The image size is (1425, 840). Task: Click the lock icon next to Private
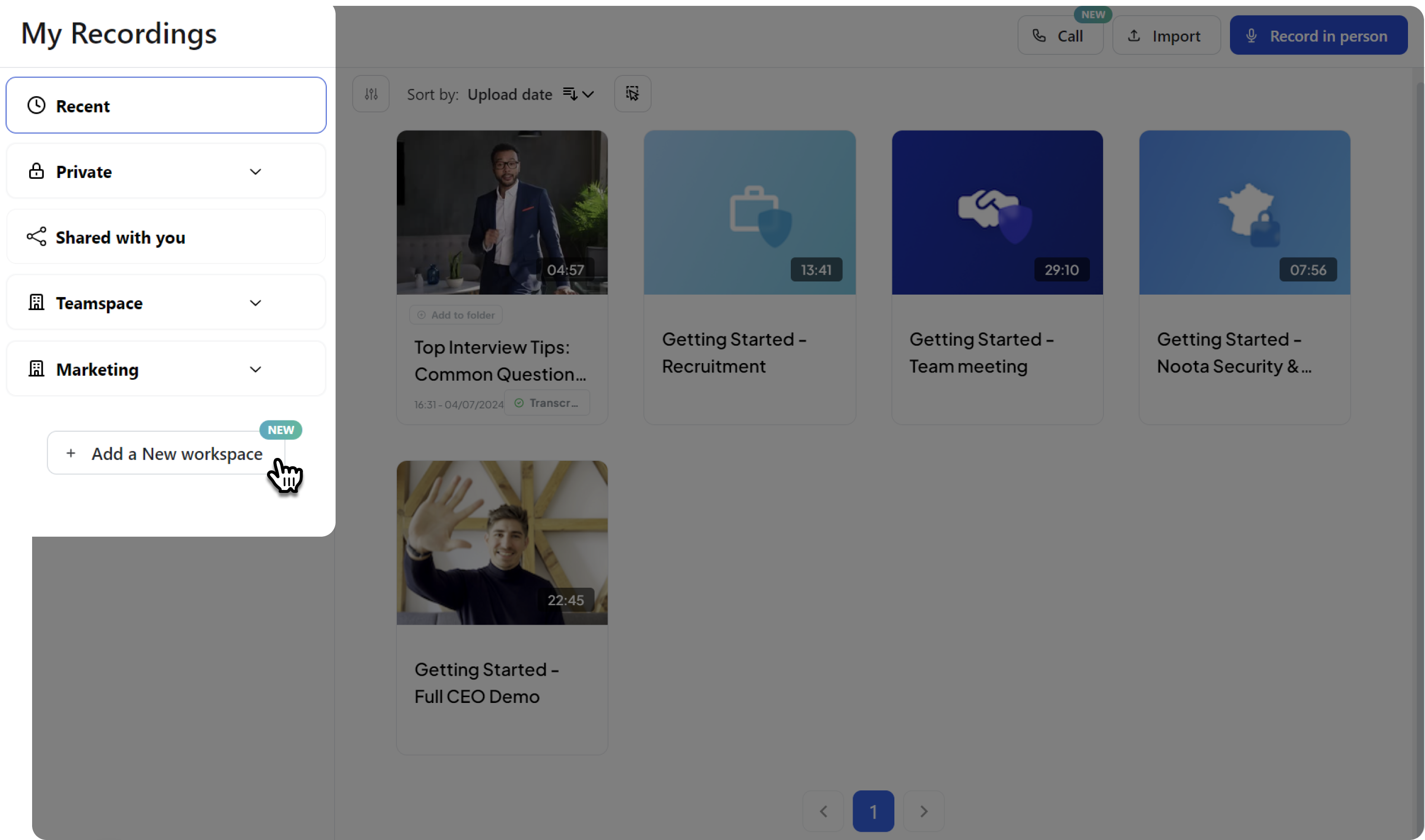point(36,171)
